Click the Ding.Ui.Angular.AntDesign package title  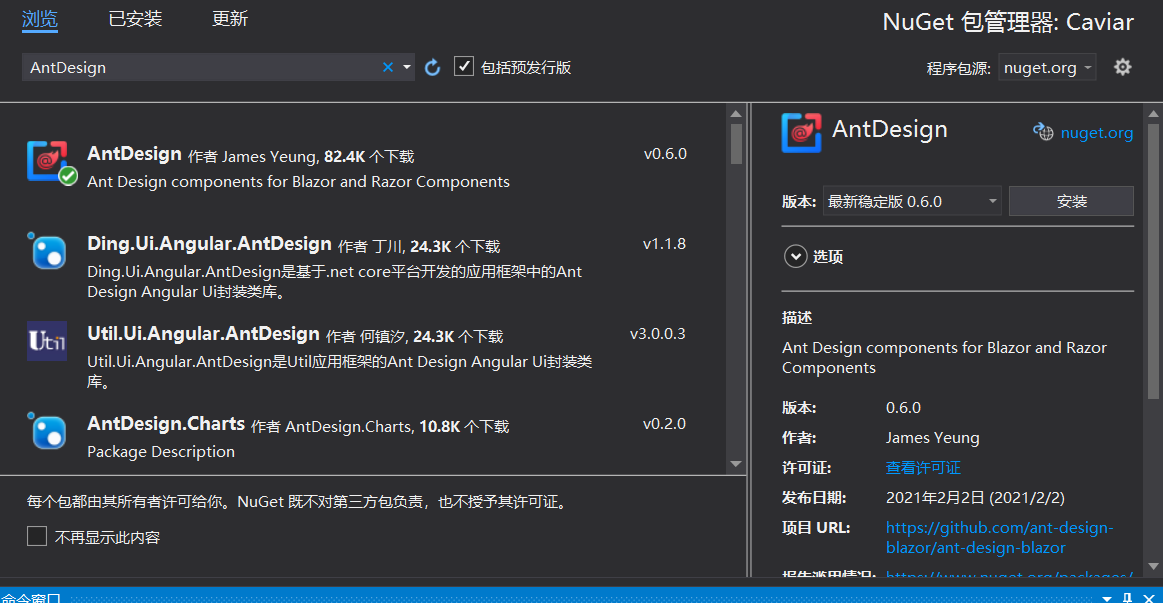tap(209, 244)
